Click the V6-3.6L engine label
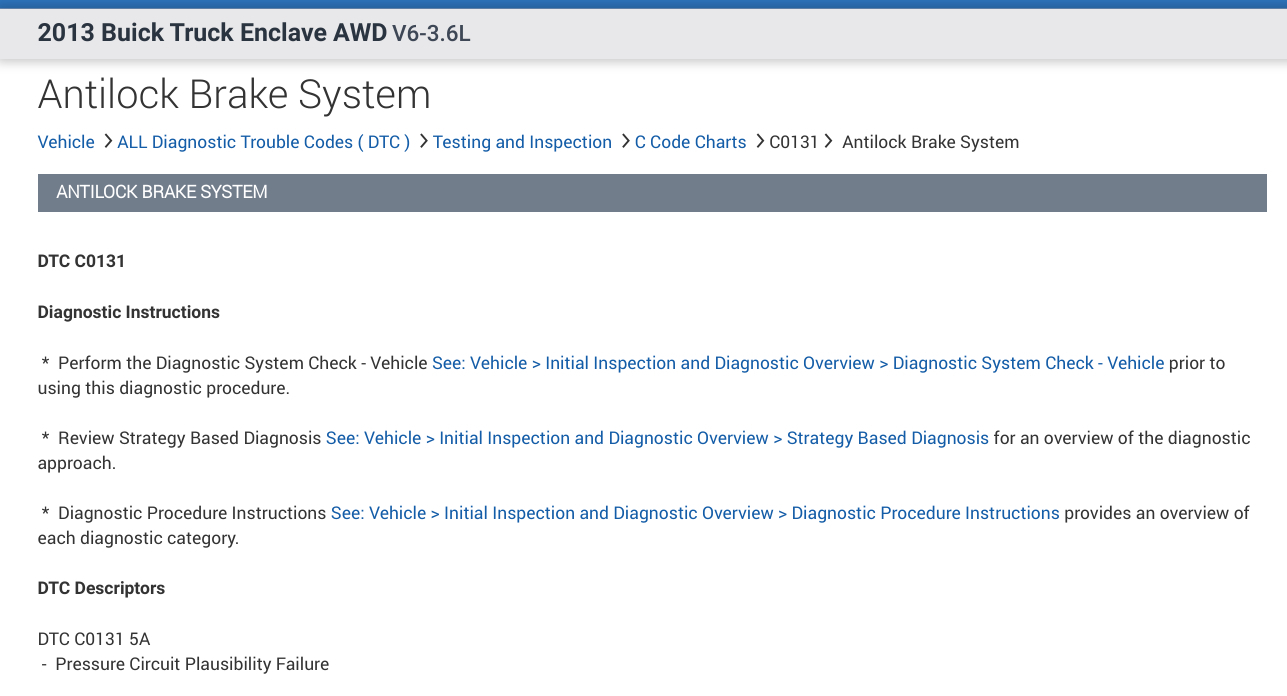Screen dimensions: 1287x696 (x=431, y=33)
